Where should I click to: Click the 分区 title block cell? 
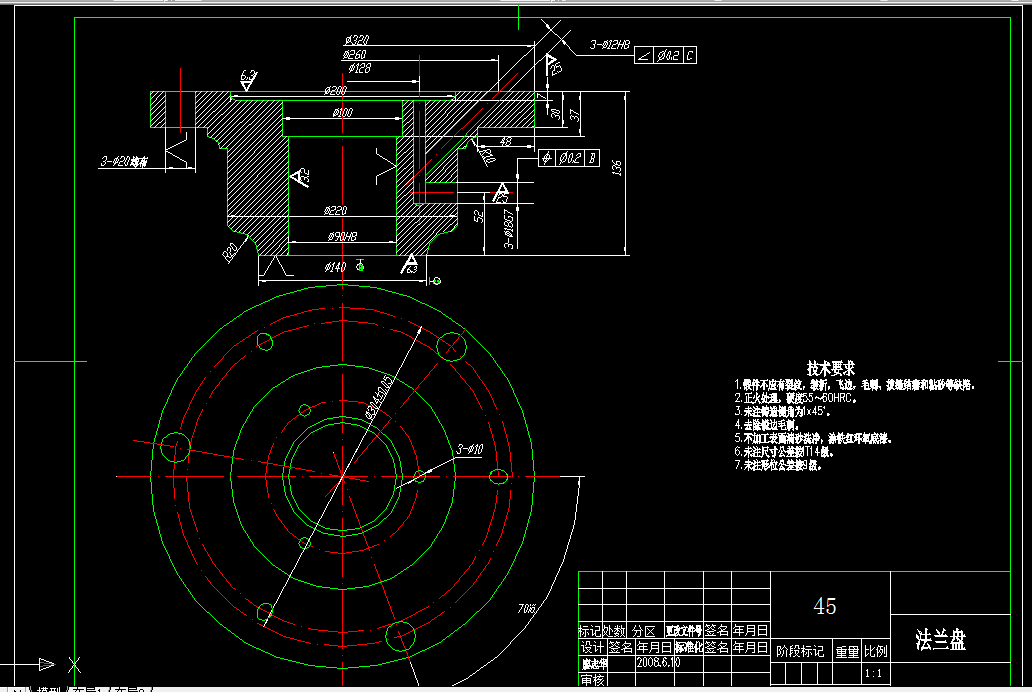coord(644,631)
